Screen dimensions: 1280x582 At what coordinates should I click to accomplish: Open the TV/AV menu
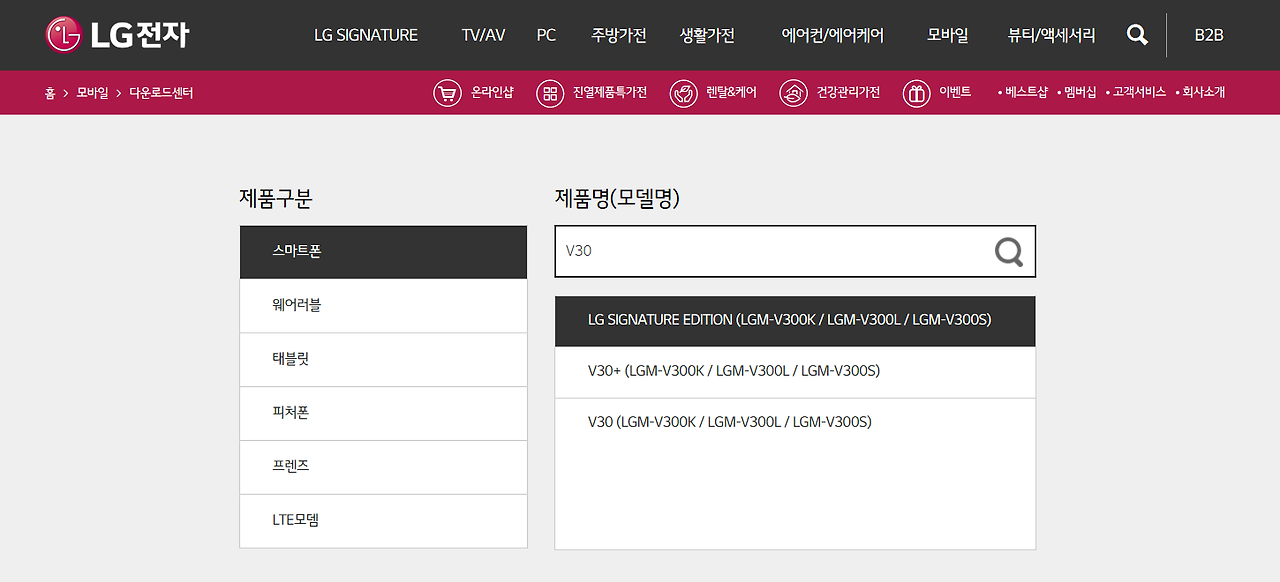coord(483,35)
